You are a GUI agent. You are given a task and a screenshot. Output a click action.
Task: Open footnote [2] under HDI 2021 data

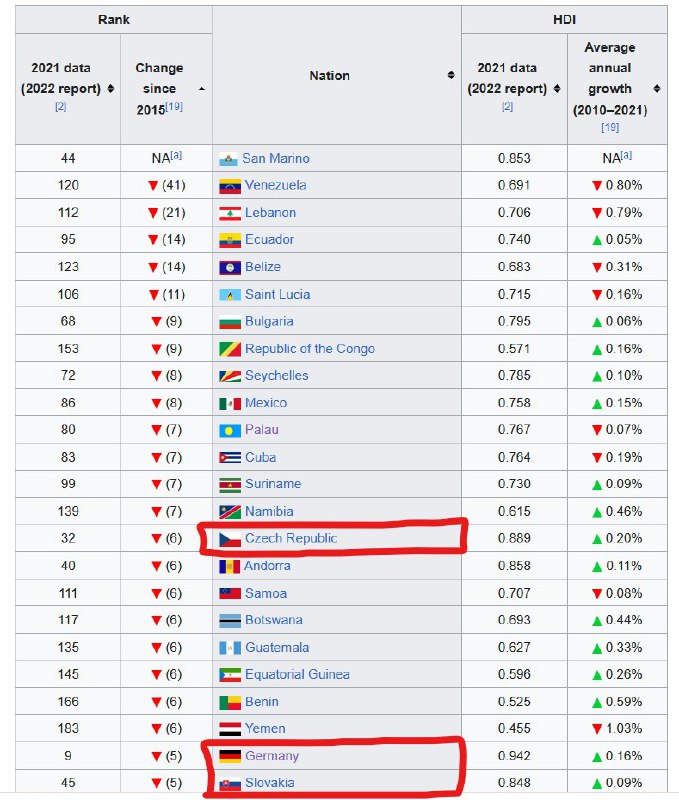507,107
